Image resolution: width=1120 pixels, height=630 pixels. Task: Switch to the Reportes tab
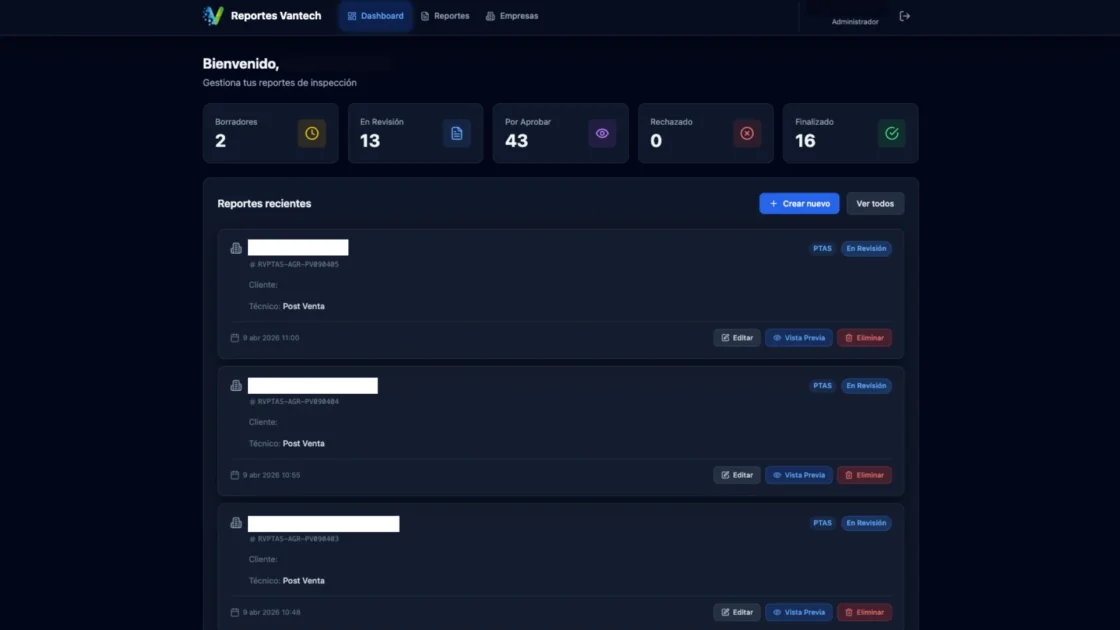[445, 16]
